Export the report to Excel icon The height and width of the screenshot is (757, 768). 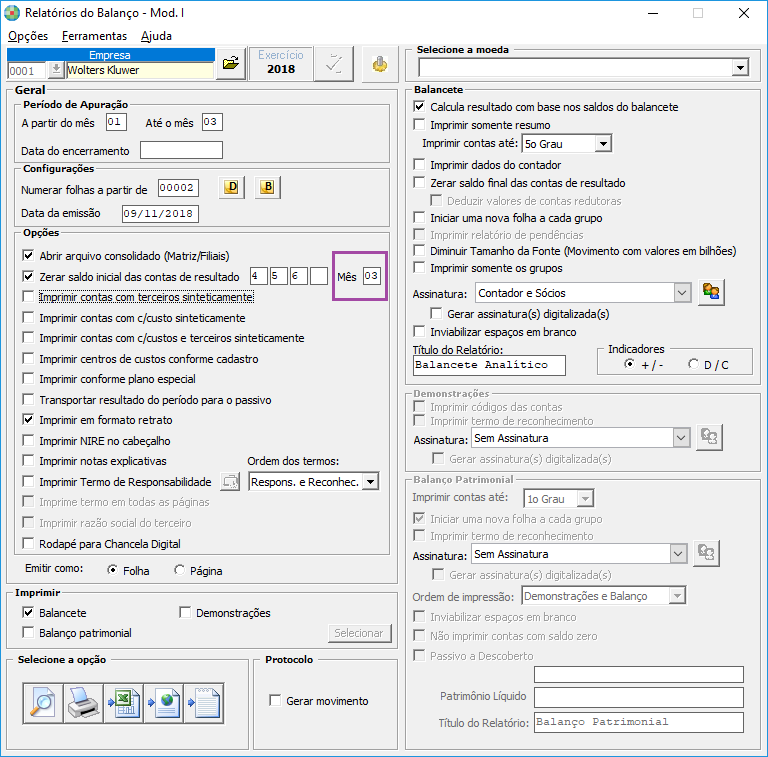pyautogui.click(x=123, y=704)
